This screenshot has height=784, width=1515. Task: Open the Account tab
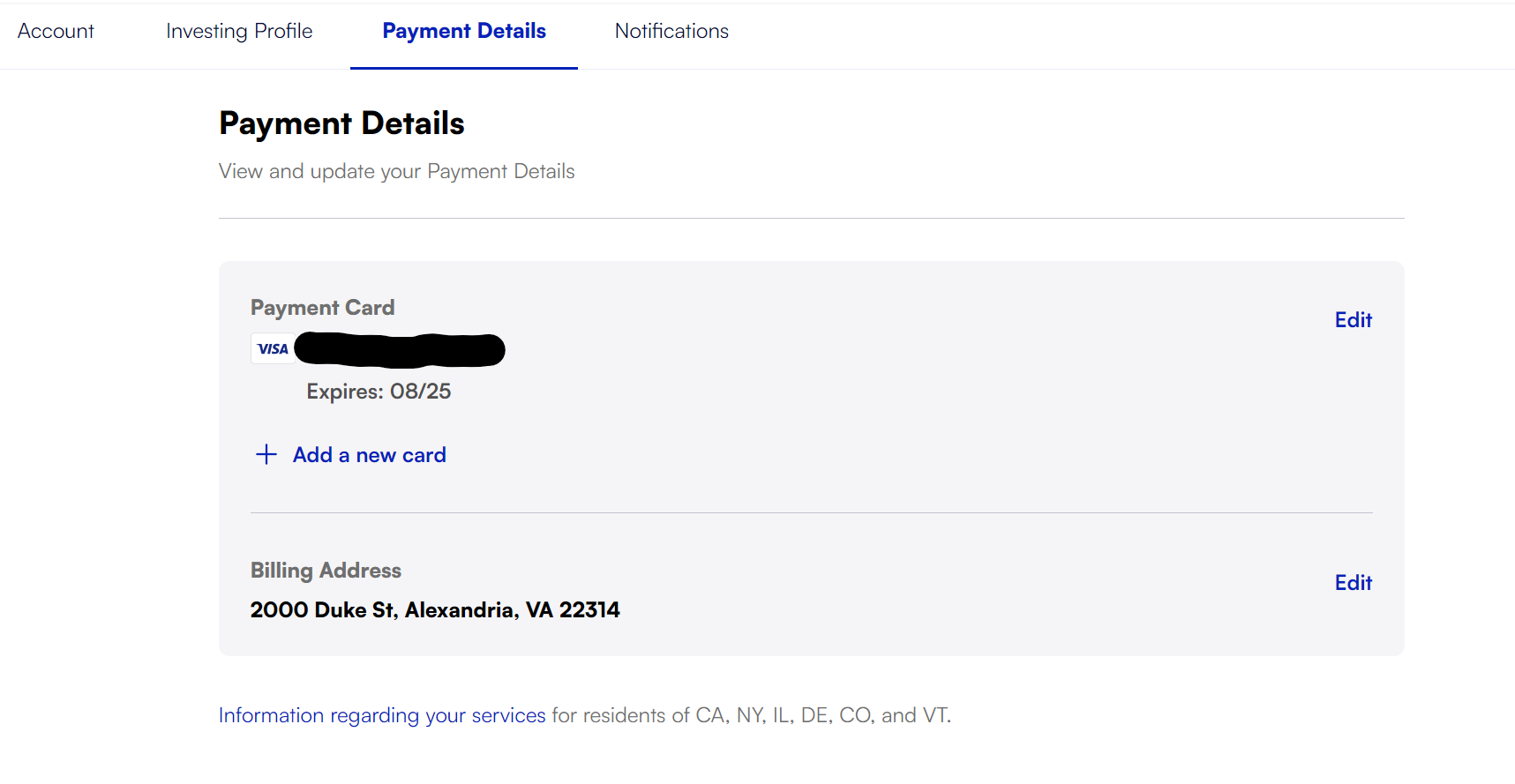pos(56,31)
